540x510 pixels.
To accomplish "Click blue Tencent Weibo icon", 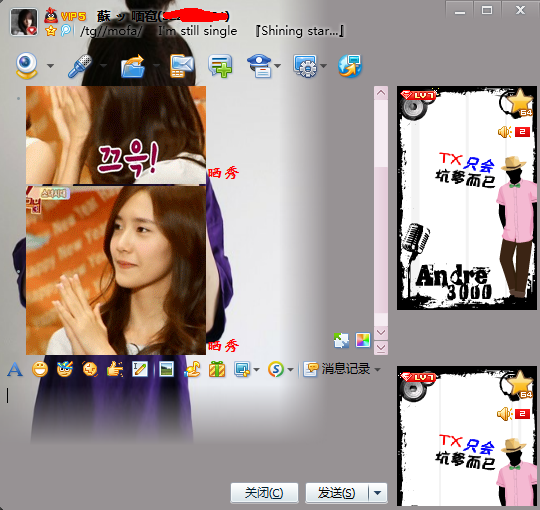I will coord(65,30).
